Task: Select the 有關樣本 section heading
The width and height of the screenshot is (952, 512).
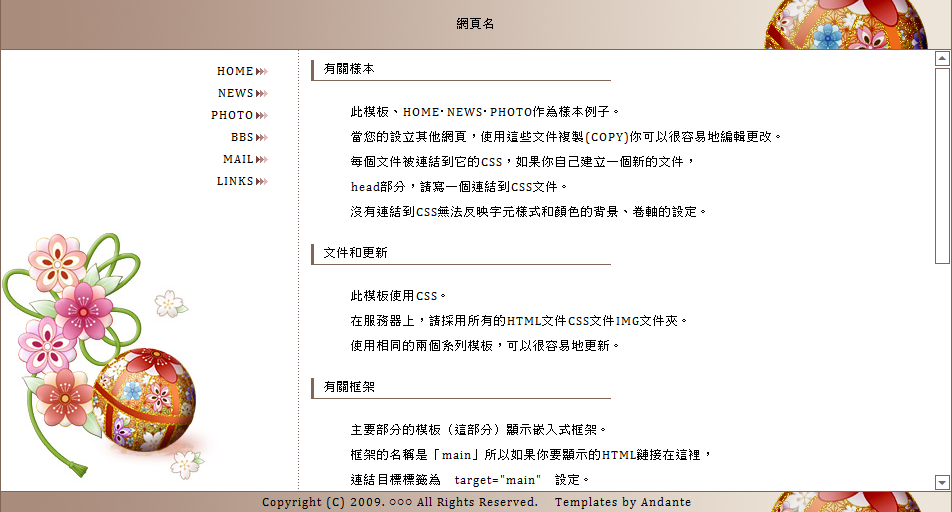Action: [349, 69]
